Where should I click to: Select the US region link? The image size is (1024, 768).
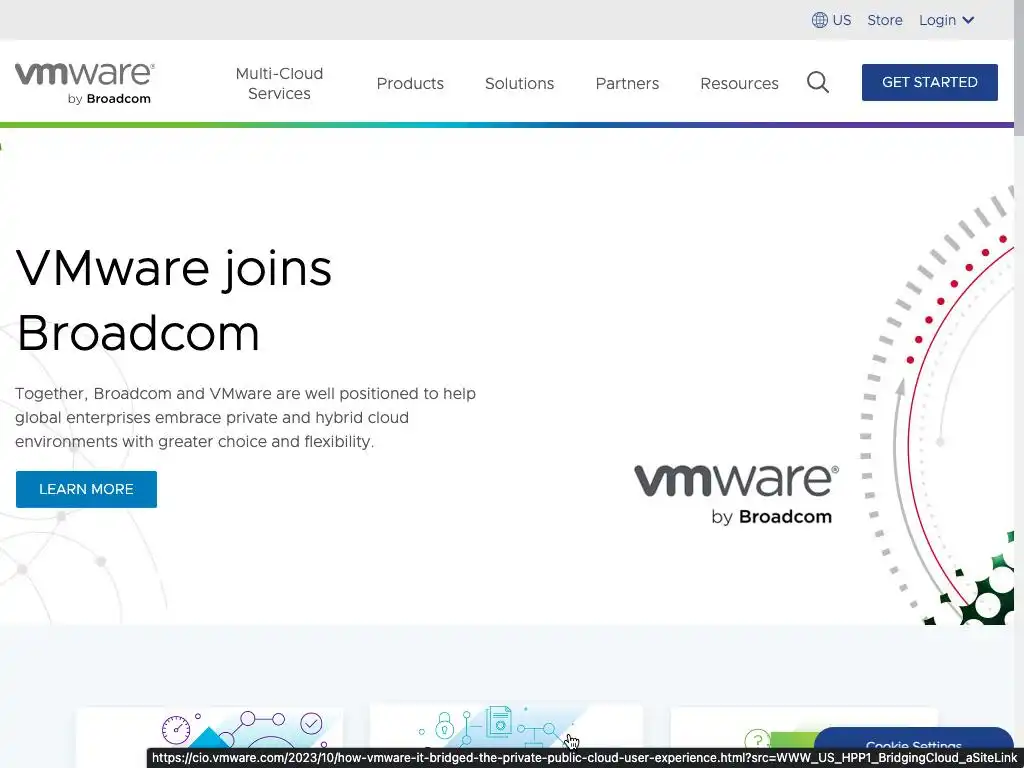pyautogui.click(x=841, y=20)
